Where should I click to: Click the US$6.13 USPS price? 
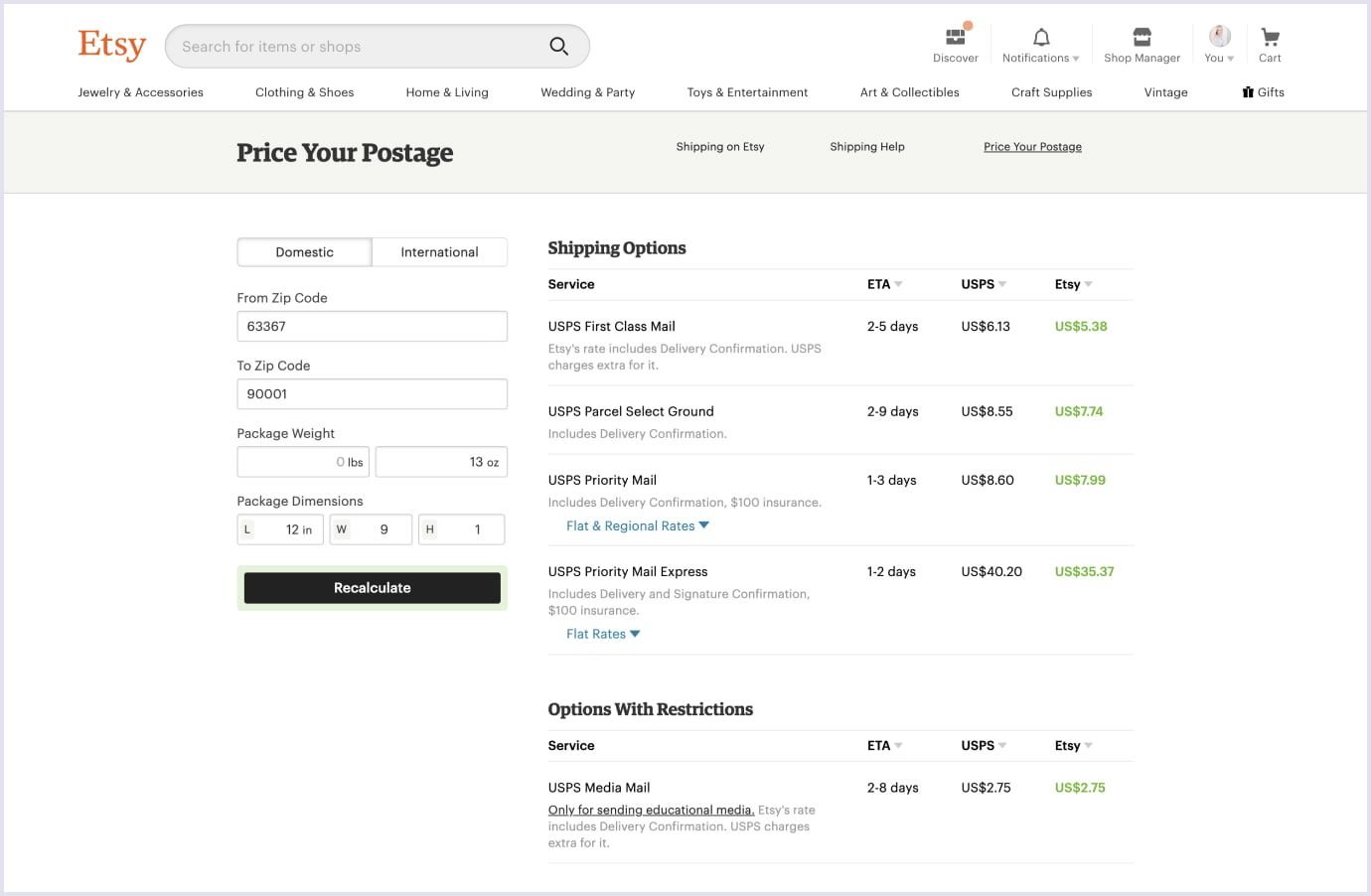(x=986, y=327)
